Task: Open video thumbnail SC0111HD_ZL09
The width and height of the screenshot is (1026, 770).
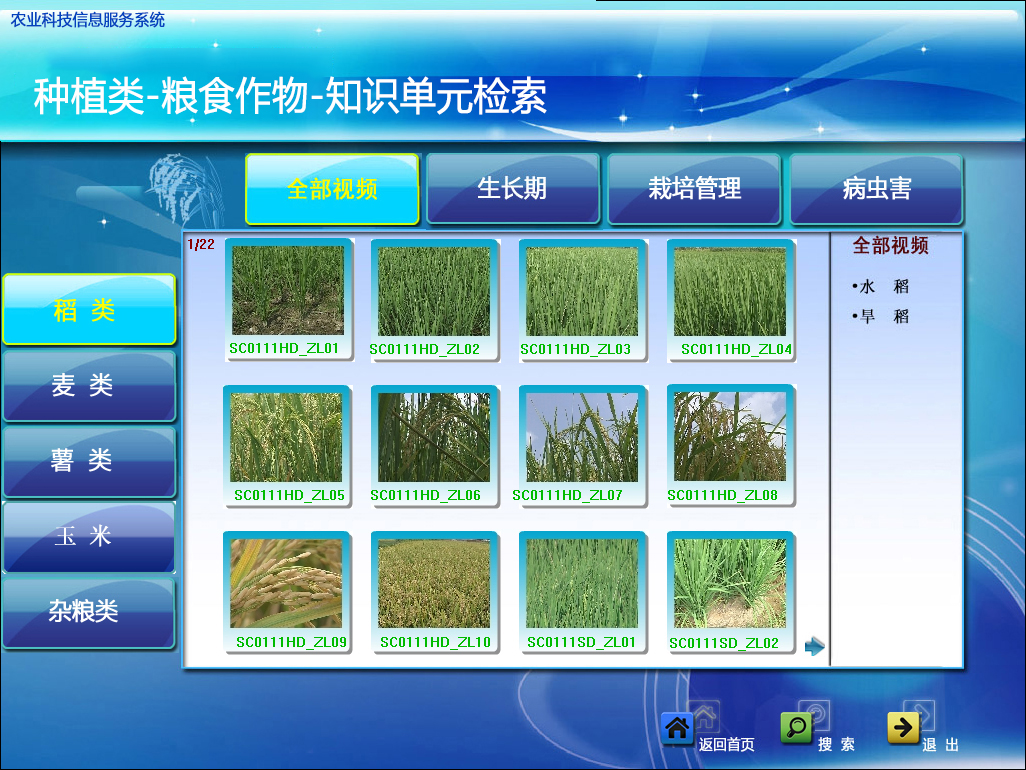Action: click(287, 592)
